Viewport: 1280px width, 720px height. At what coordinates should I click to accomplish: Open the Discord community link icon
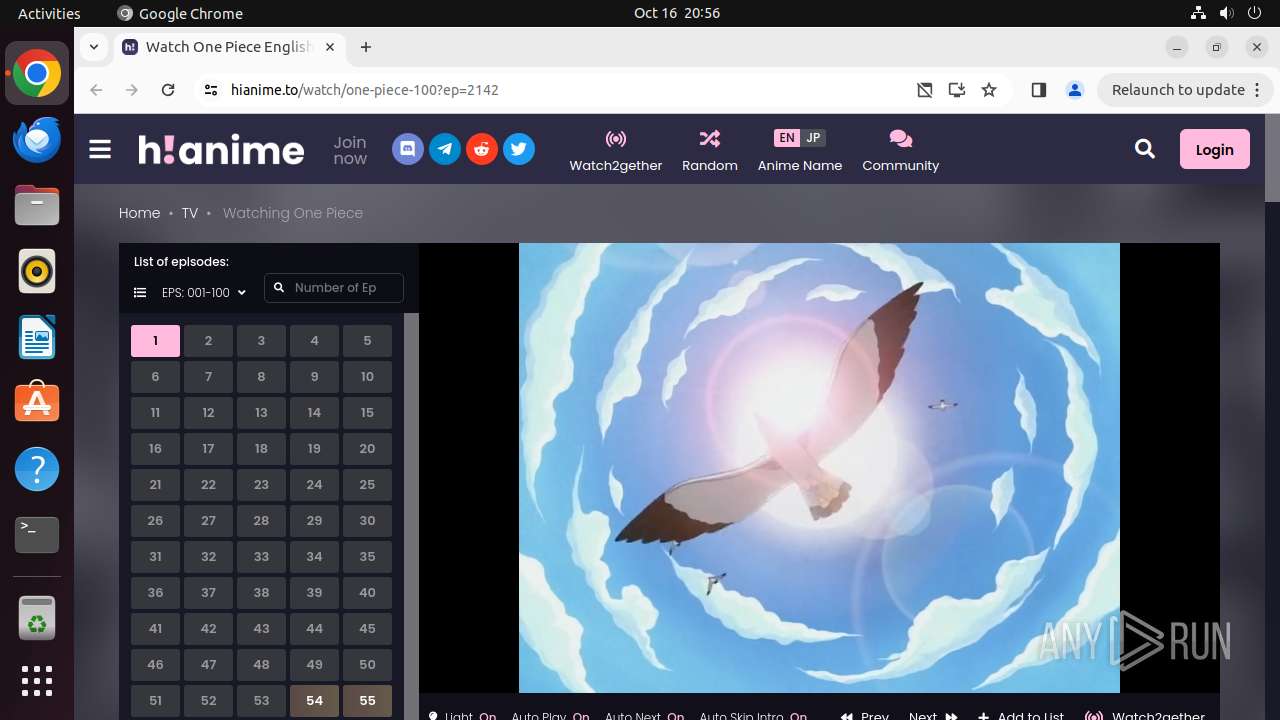point(408,150)
